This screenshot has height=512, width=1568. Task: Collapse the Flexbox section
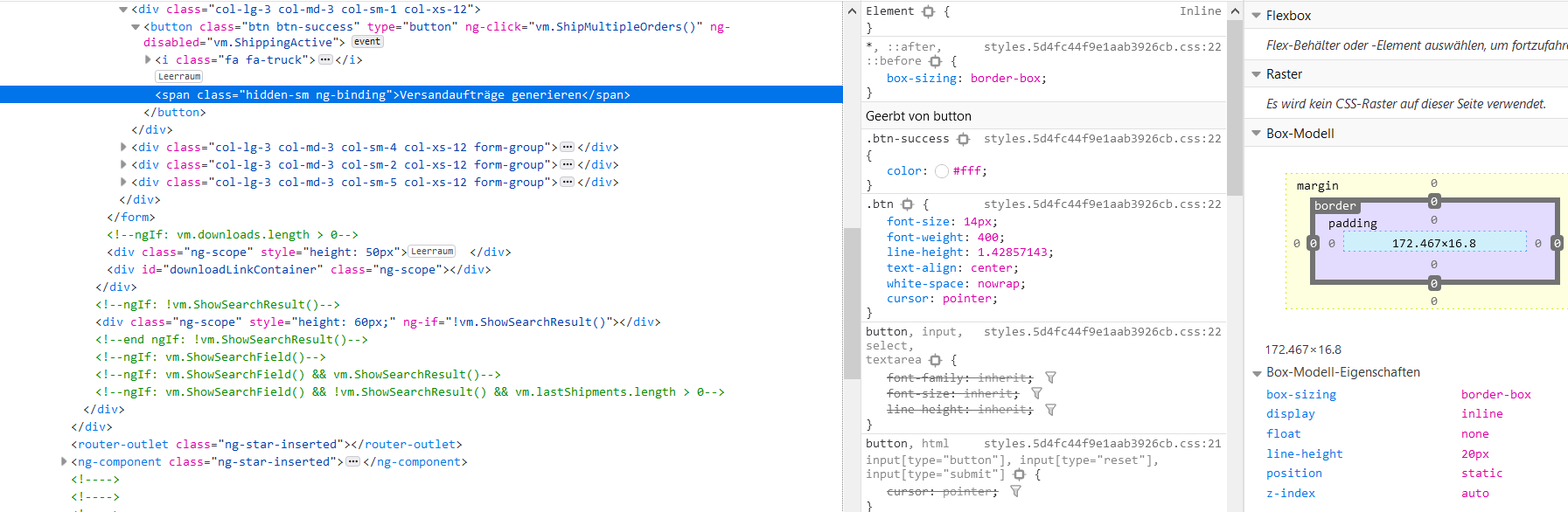(1257, 16)
